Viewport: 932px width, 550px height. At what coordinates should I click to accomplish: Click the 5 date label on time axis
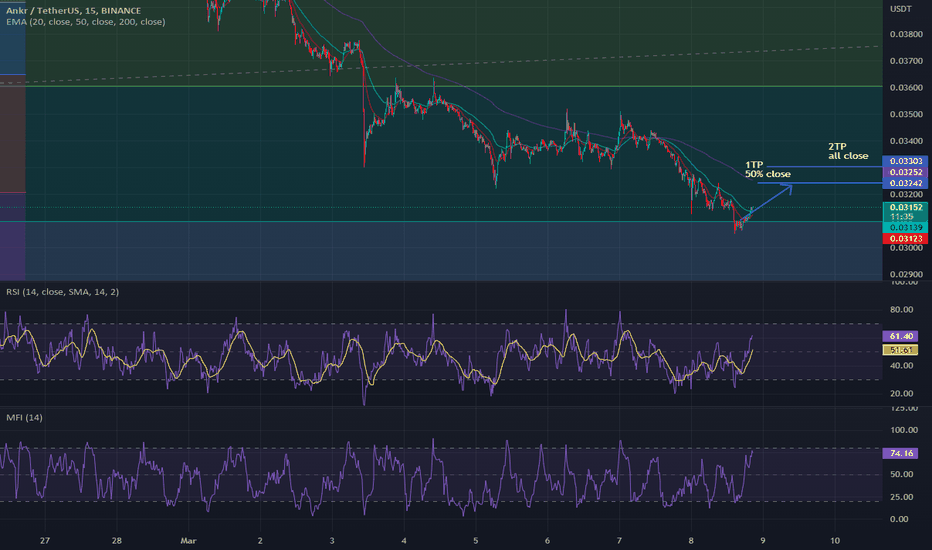coord(476,540)
